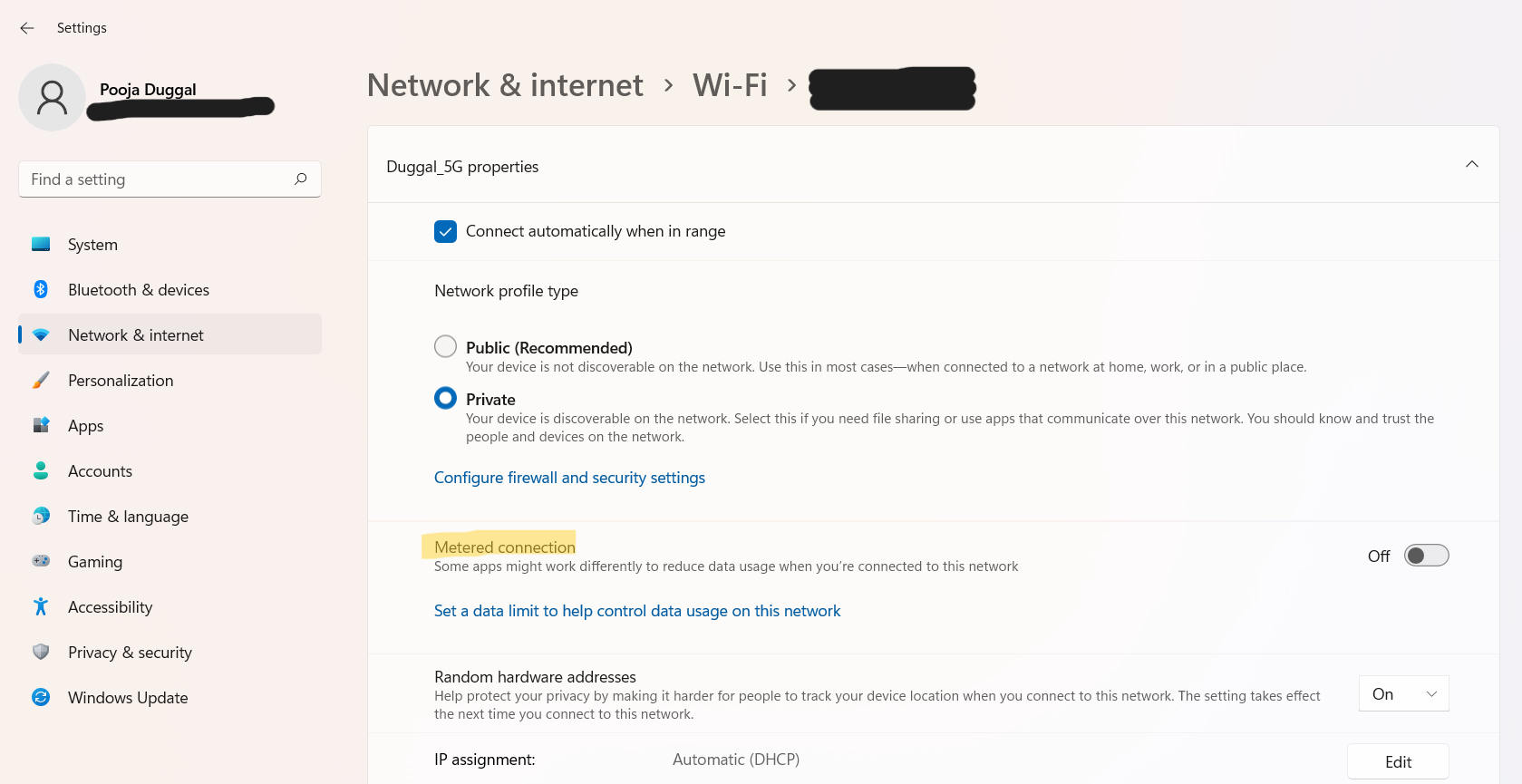Viewport: 1522px width, 784px height.
Task: Collapse the Duggal_5G properties section
Action: [x=1471, y=165]
